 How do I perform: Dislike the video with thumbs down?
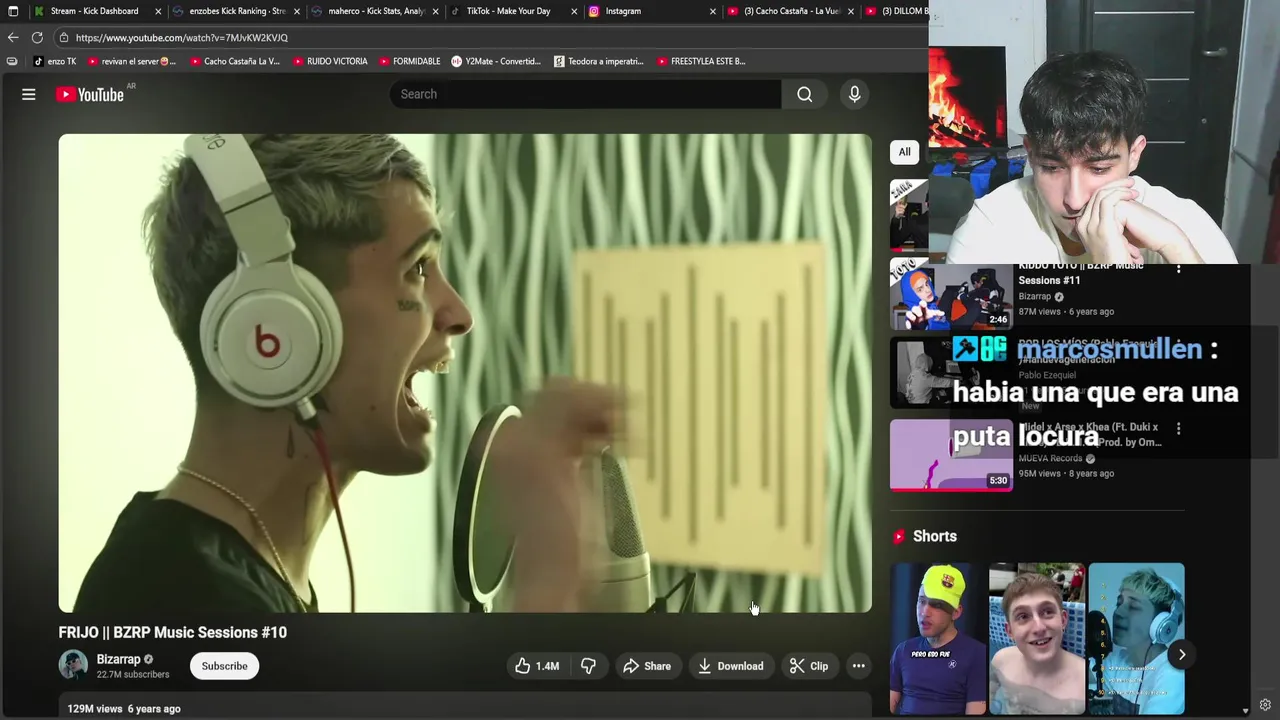coord(588,666)
